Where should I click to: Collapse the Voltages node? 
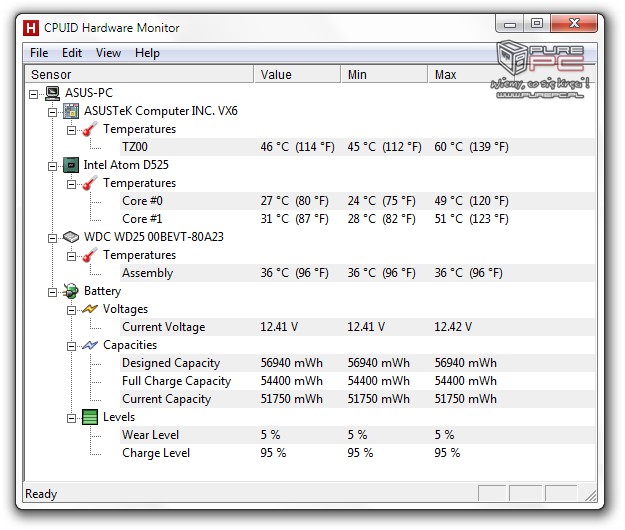pyautogui.click(x=71, y=310)
